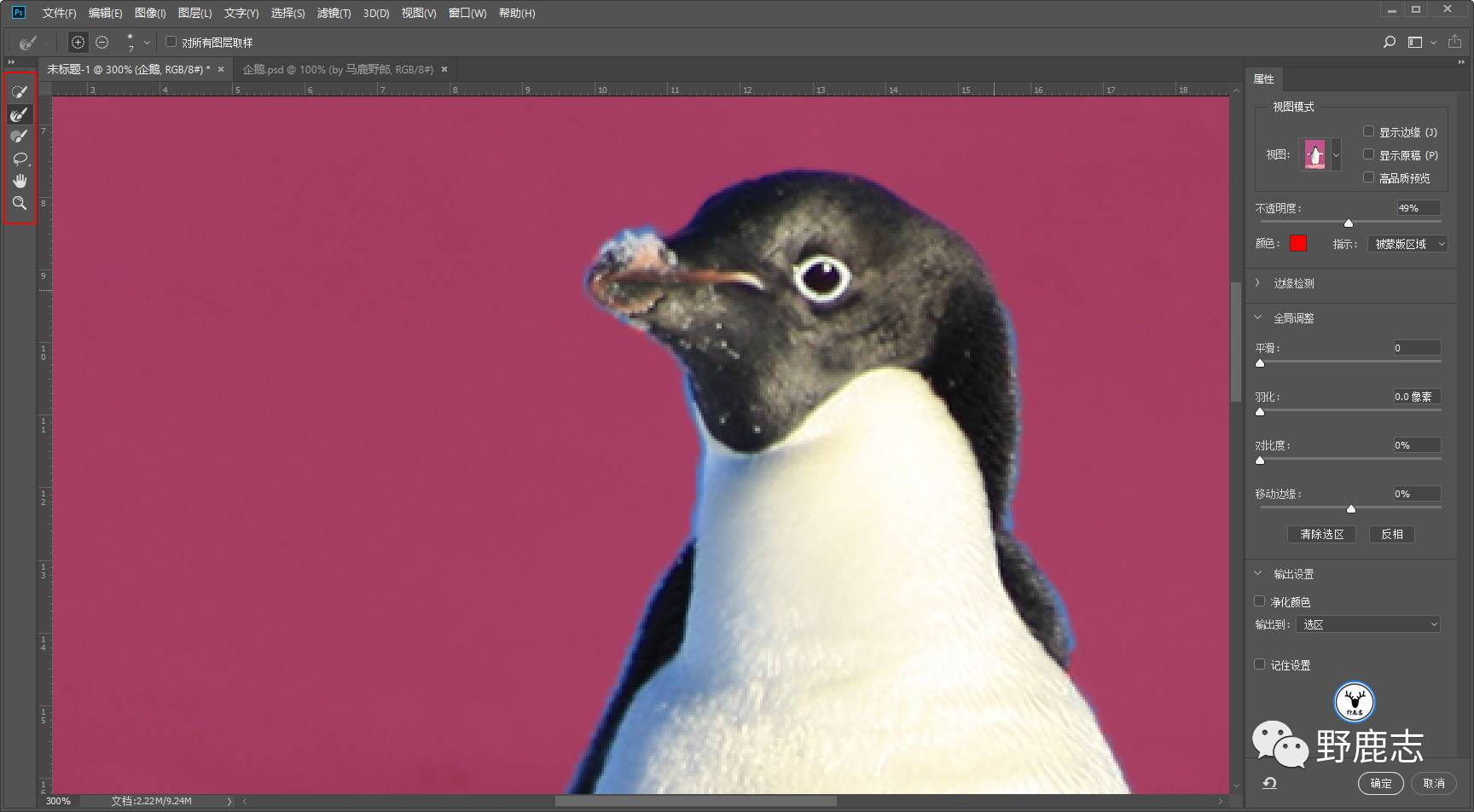Select the Quick Selection tool
The height and width of the screenshot is (812, 1474).
pos(19,91)
